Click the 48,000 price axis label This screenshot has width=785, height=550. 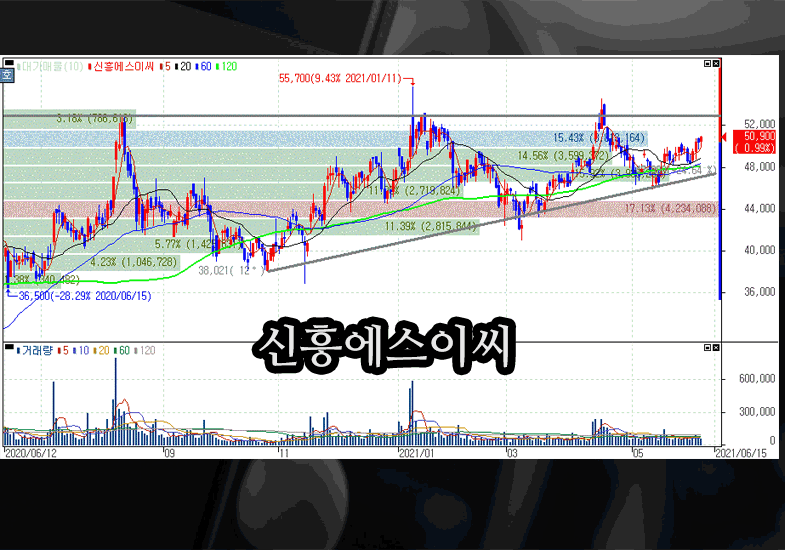pos(759,166)
